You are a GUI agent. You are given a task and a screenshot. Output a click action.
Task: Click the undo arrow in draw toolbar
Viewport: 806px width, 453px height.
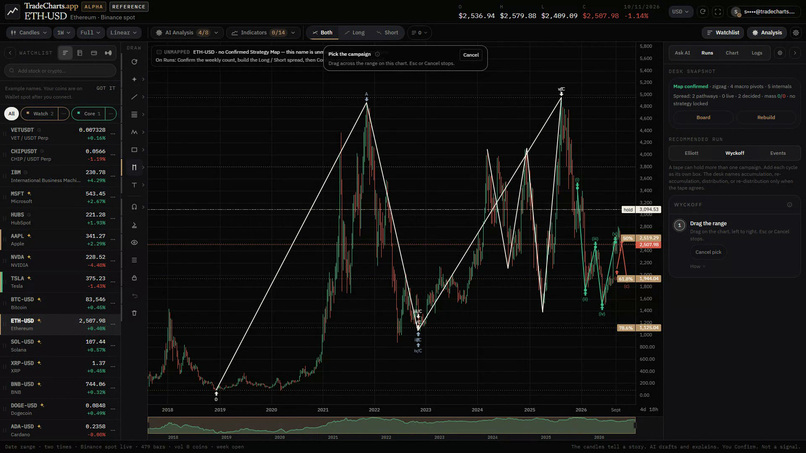click(134, 296)
